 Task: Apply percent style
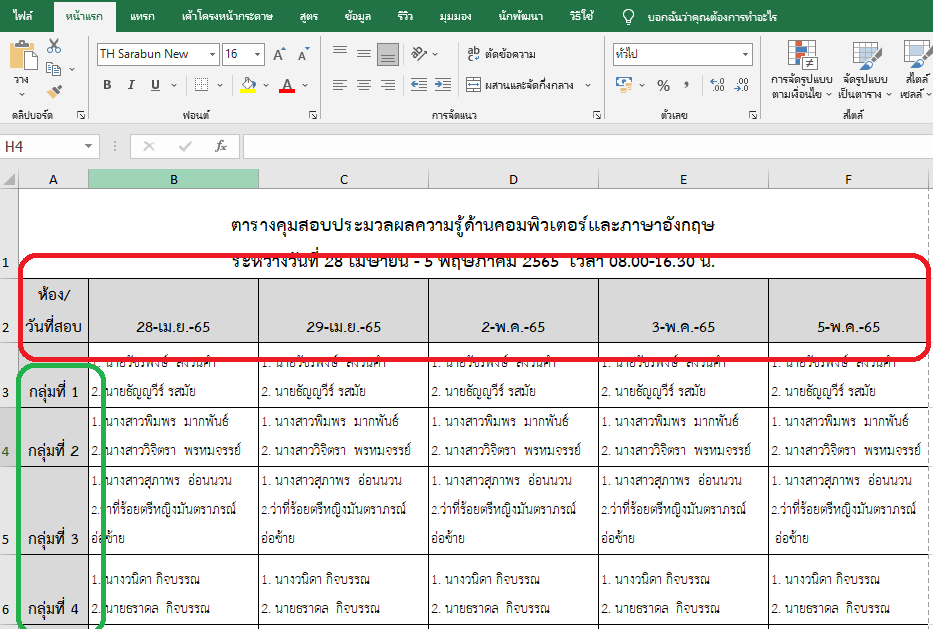point(663,85)
